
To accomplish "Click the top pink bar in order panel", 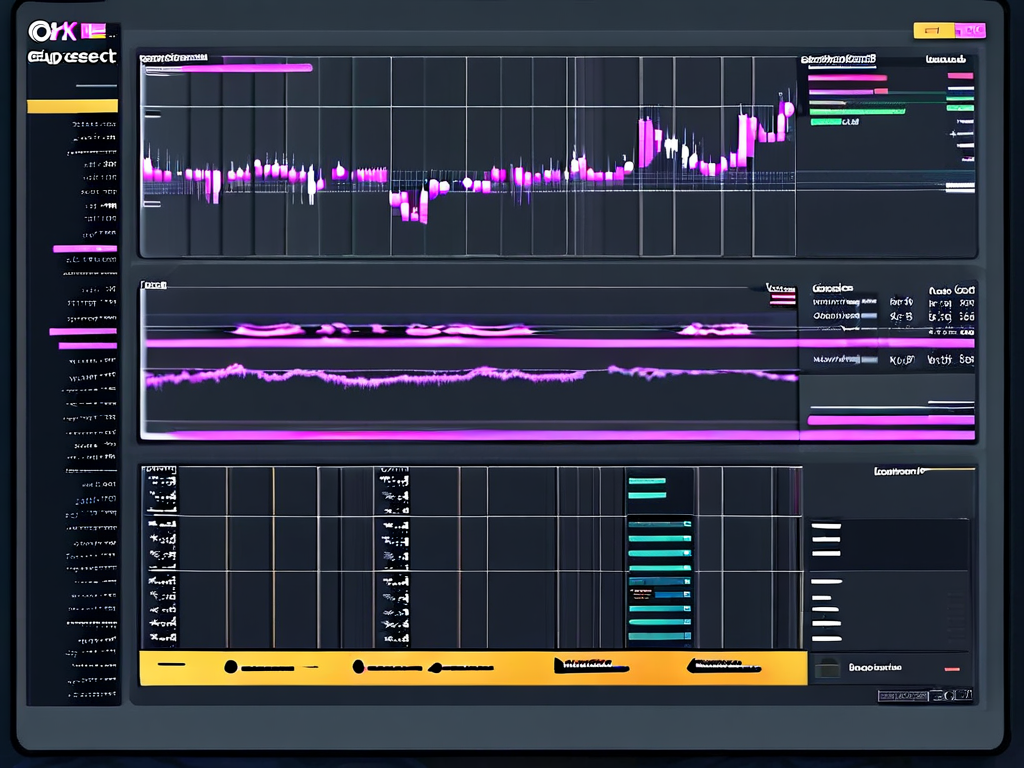I will pyautogui.click(x=847, y=77).
